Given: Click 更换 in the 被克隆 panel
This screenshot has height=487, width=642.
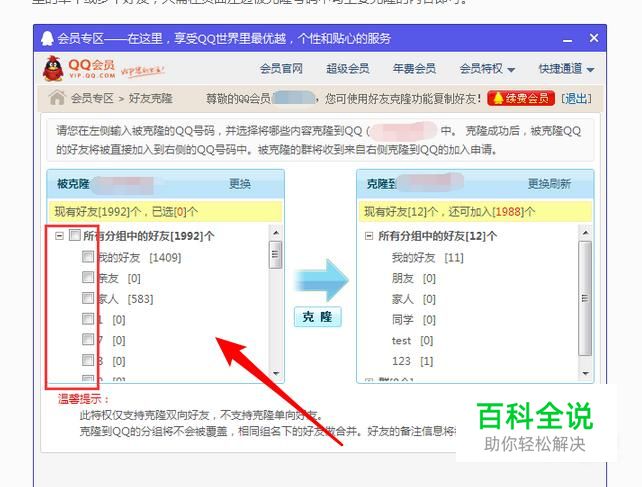Looking at the screenshot, I should (x=240, y=184).
